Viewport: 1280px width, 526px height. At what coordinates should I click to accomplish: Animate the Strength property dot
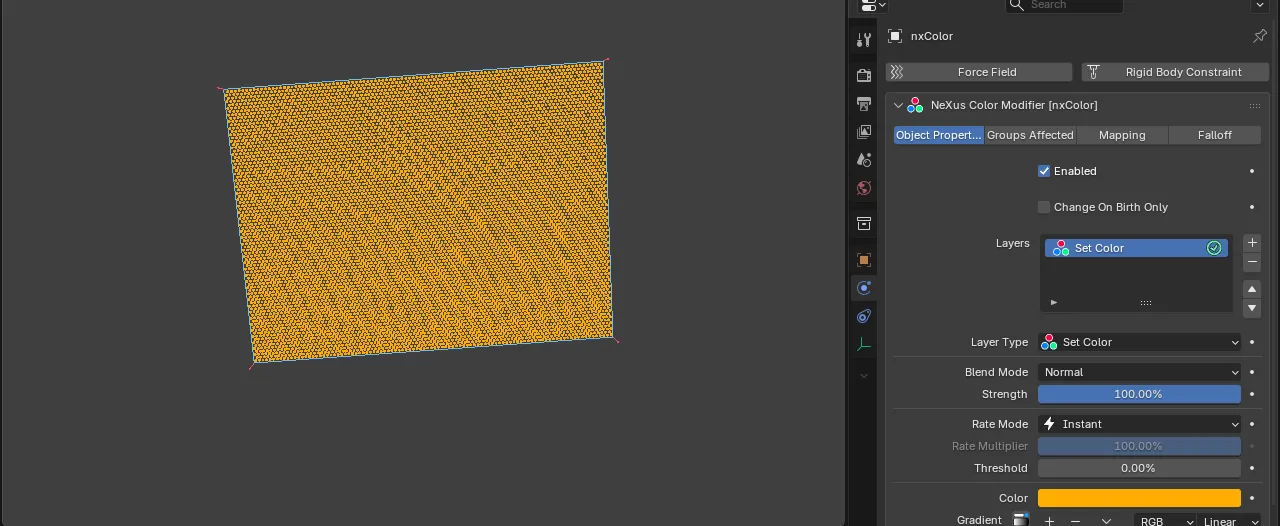coord(1252,394)
